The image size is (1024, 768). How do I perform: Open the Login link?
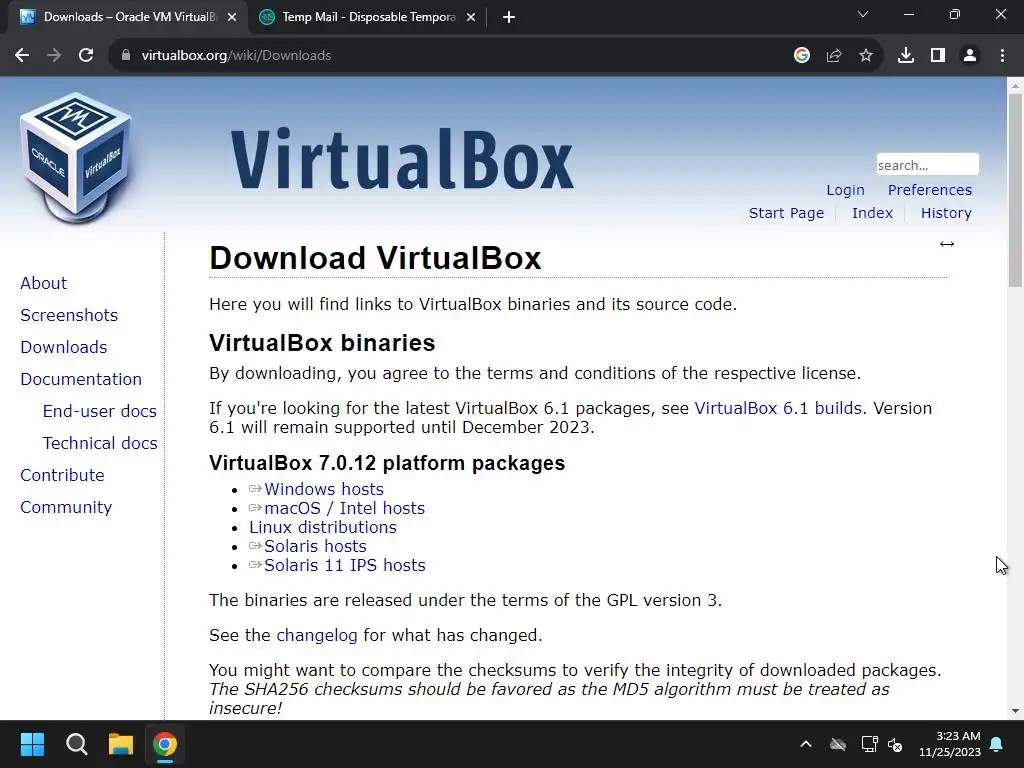[845, 190]
